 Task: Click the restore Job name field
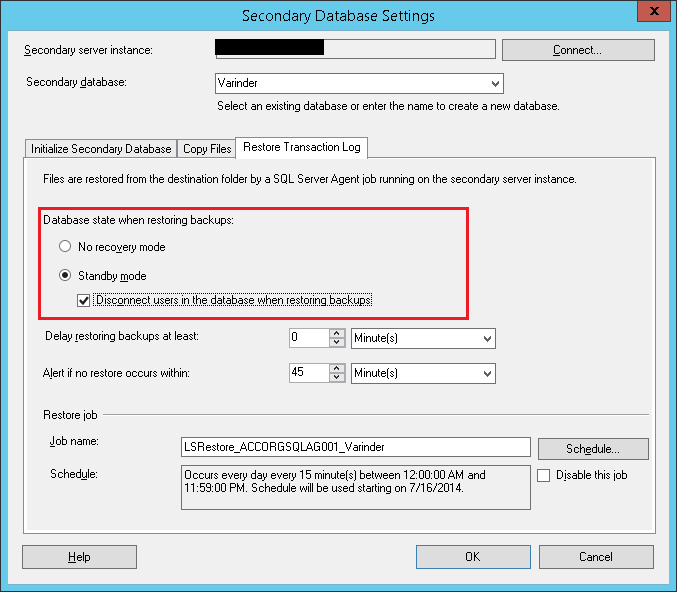(x=354, y=447)
